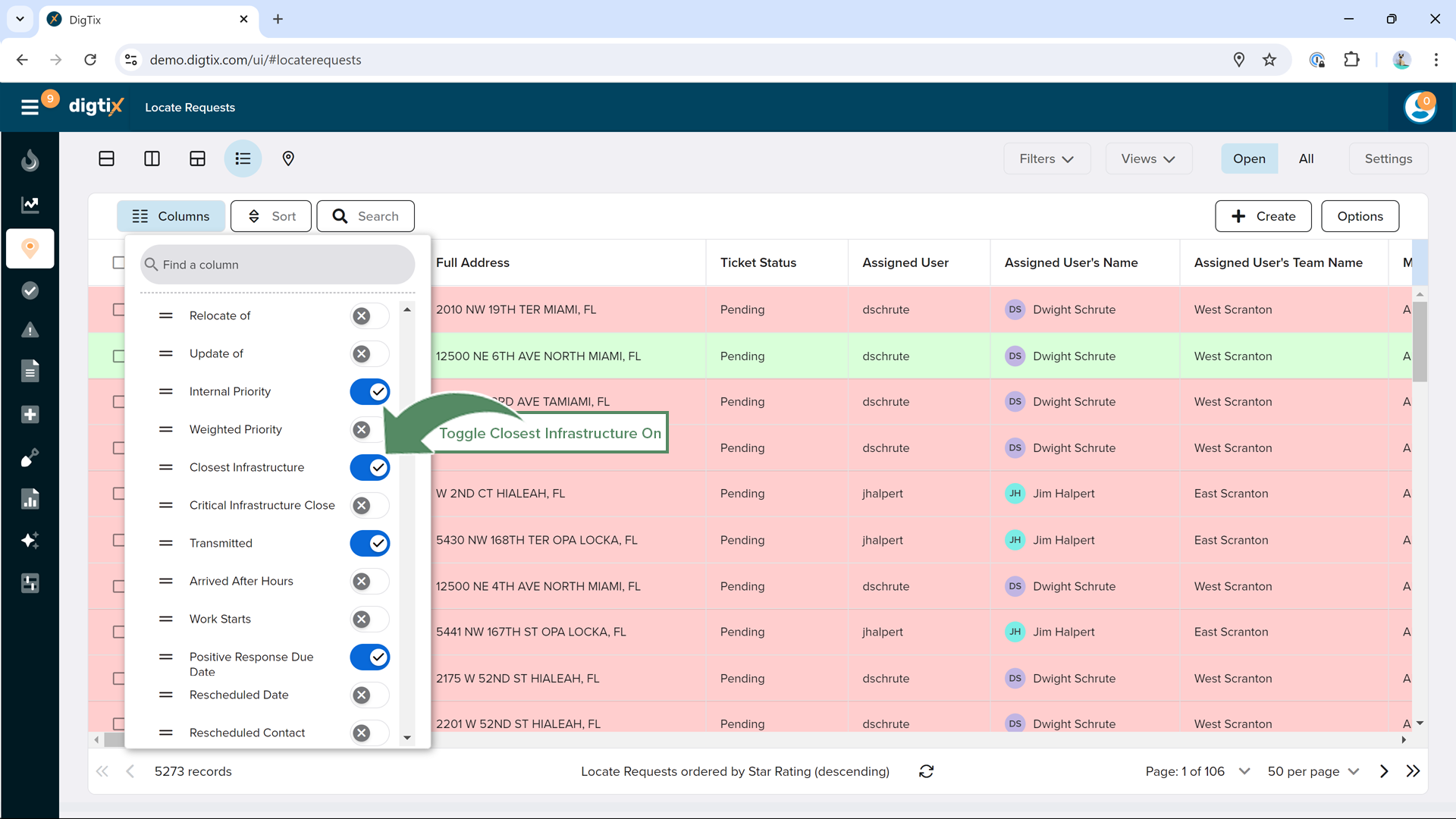Go to the last page arrow
Viewport: 1456px width, 819px height.
point(1413,771)
